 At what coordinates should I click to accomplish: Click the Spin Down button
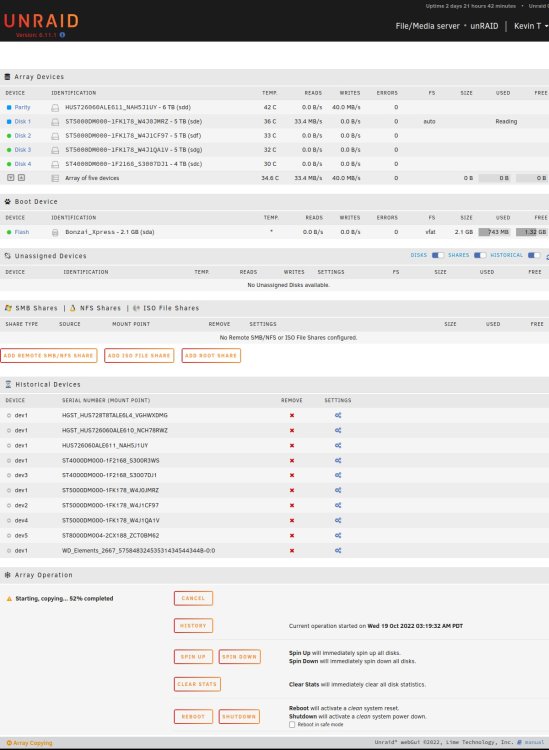pos(239,657)
